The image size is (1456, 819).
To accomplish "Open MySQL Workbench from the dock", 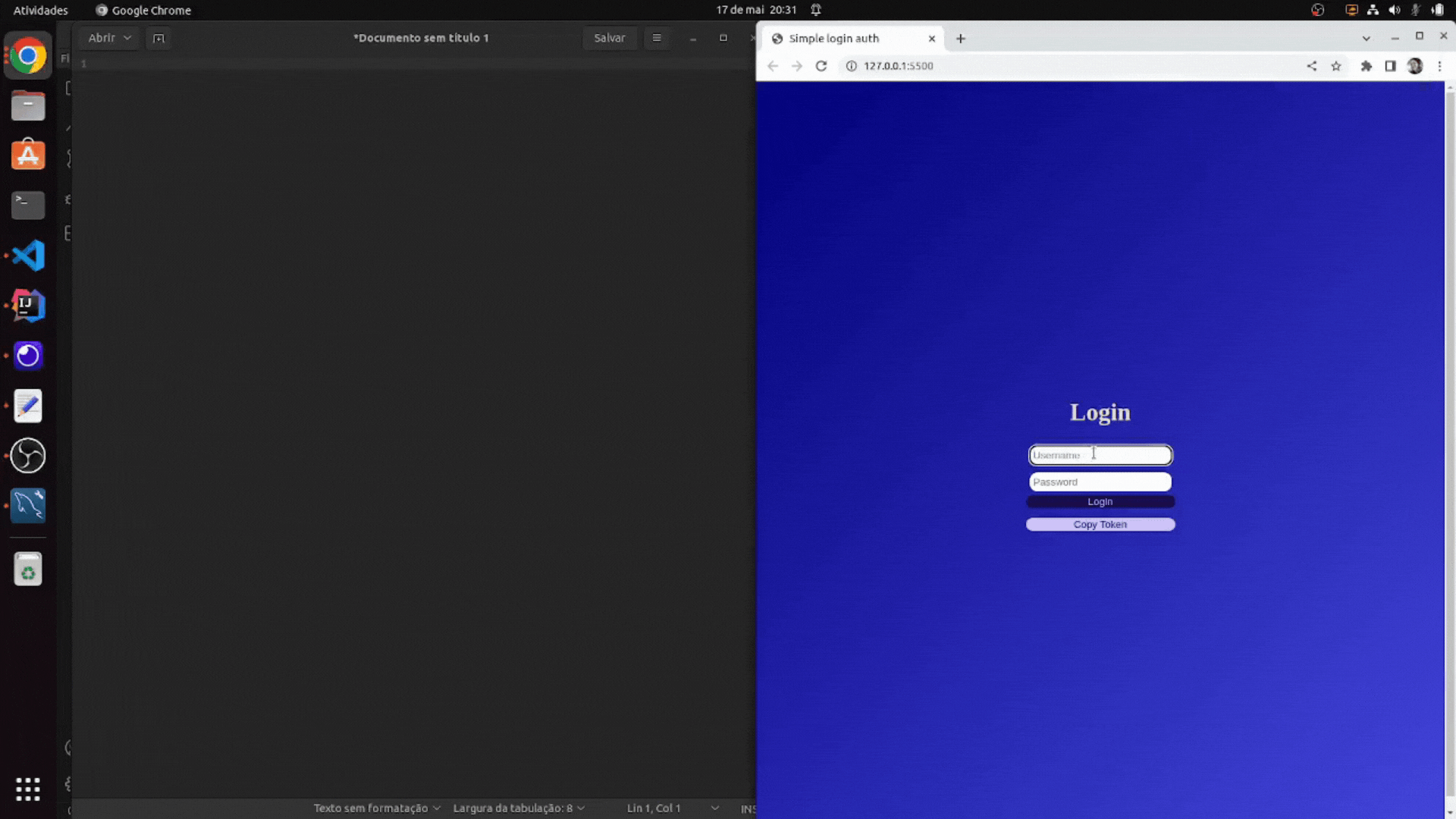I will (28, 506).
